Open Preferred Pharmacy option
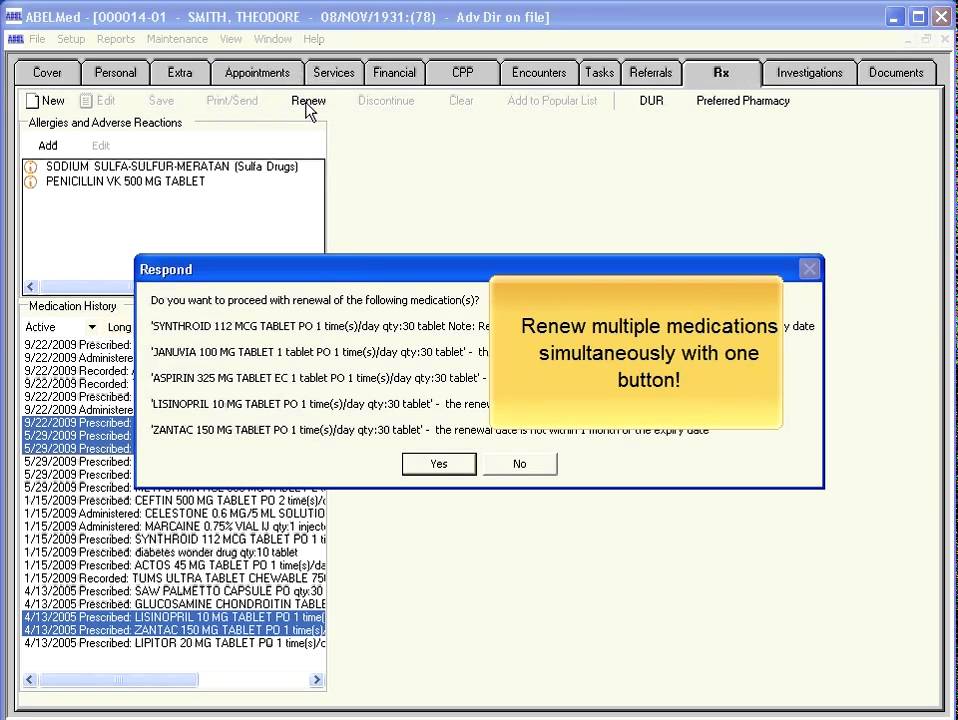Viewport: 958px width, 720px height. click(743, 101)
